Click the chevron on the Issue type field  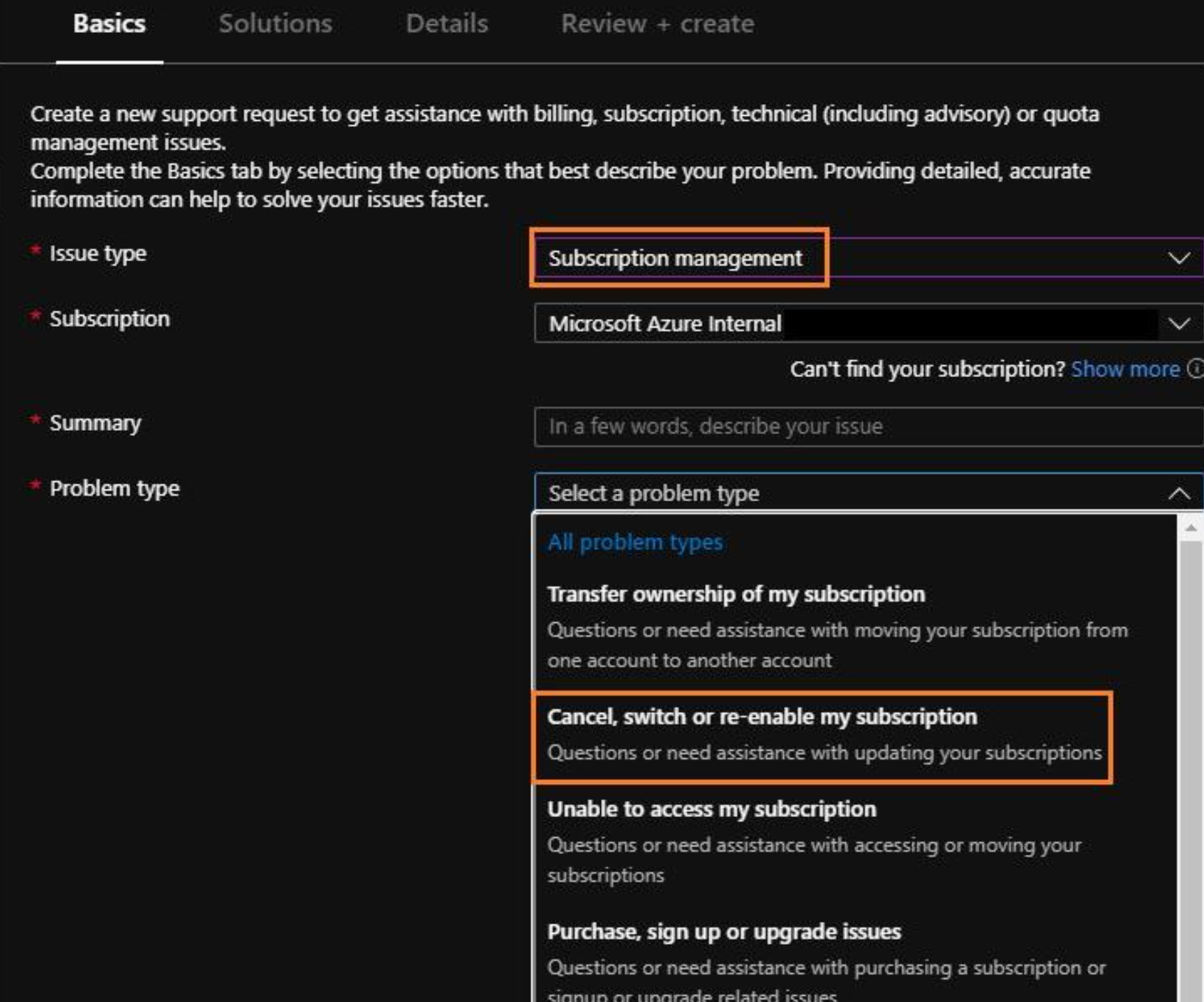pos(1180,260)
